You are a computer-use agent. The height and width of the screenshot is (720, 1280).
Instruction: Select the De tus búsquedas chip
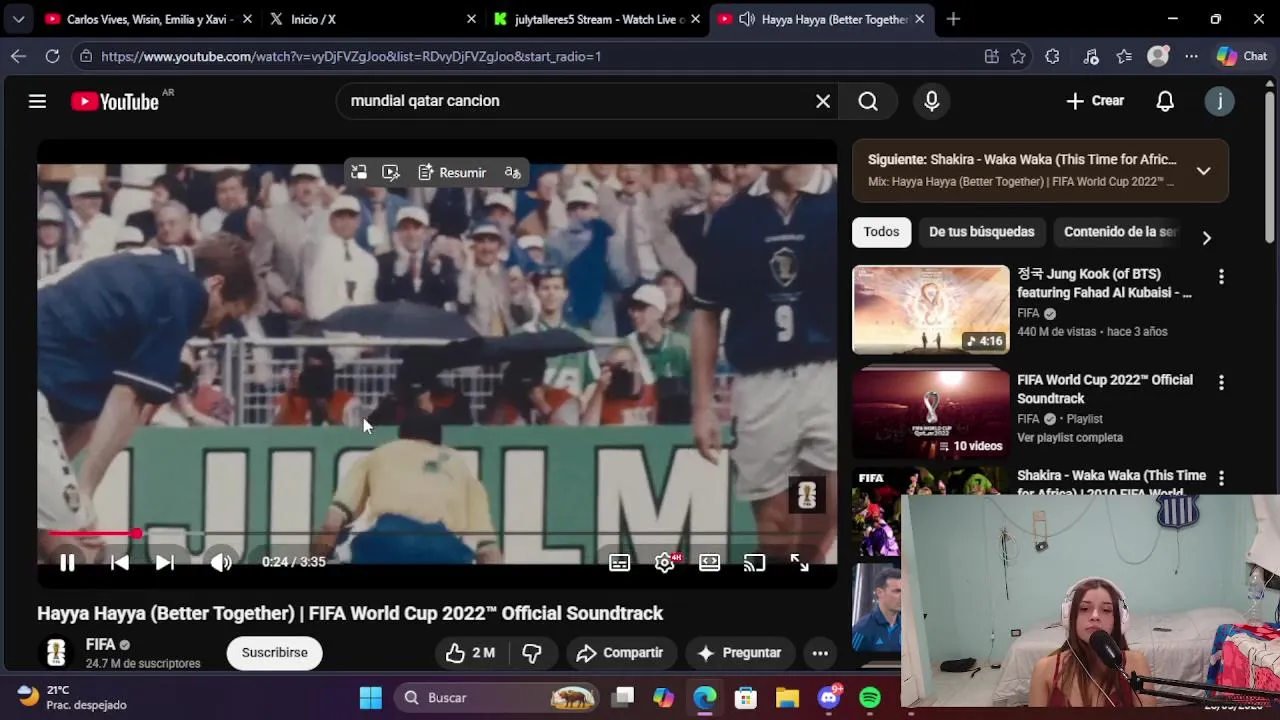click(x=981, y=232)
